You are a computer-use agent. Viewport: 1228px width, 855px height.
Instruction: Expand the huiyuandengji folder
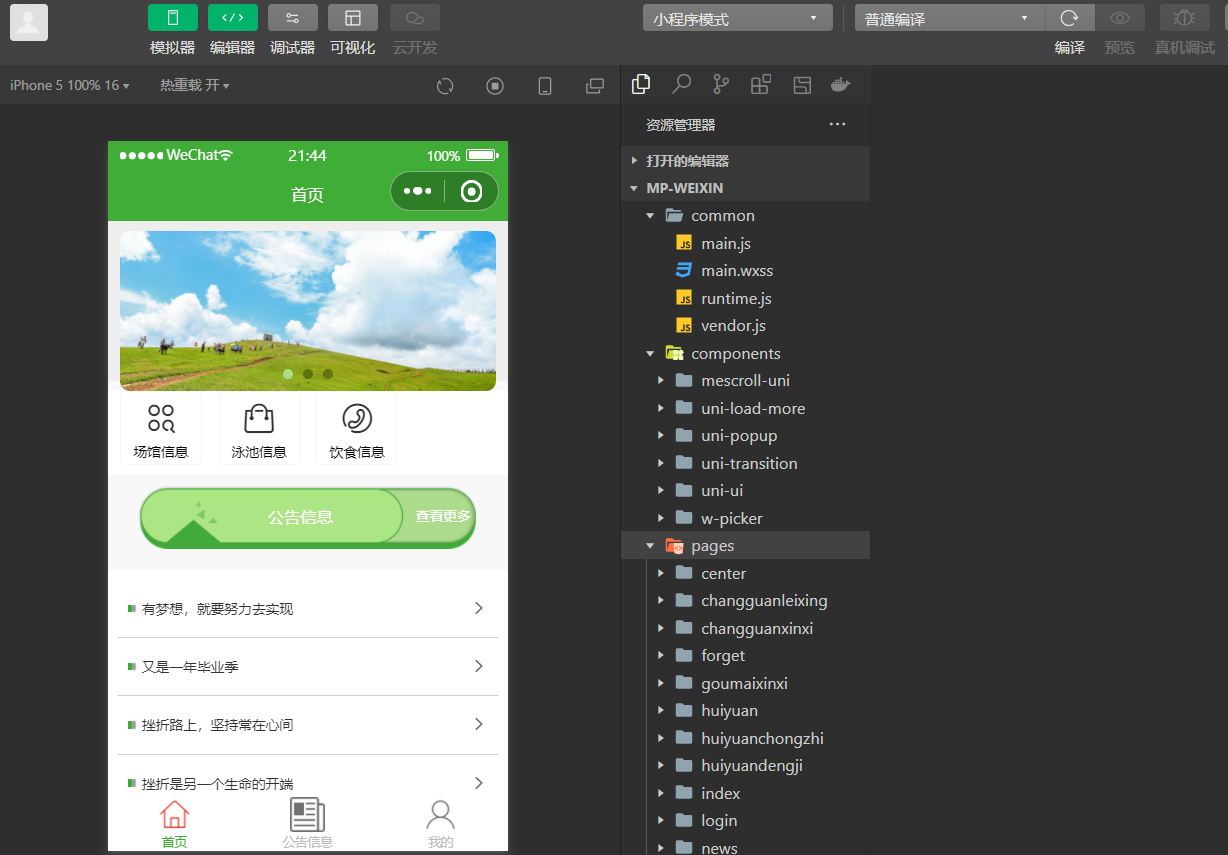tap(745, 765)
